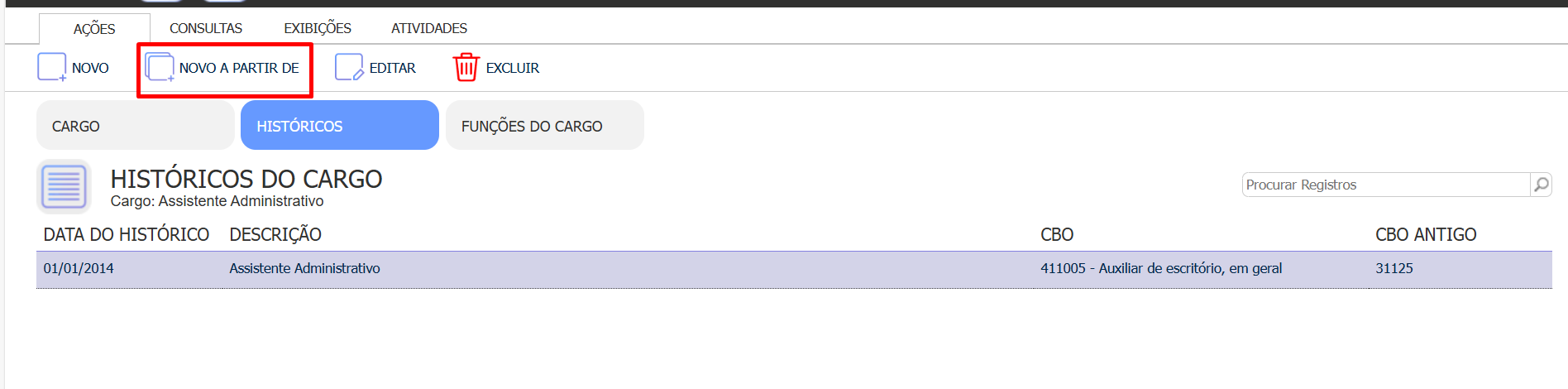This screenshot has width=1568, height=389.
Task: Switch to the Consultas tab
Action: point(206,28)
